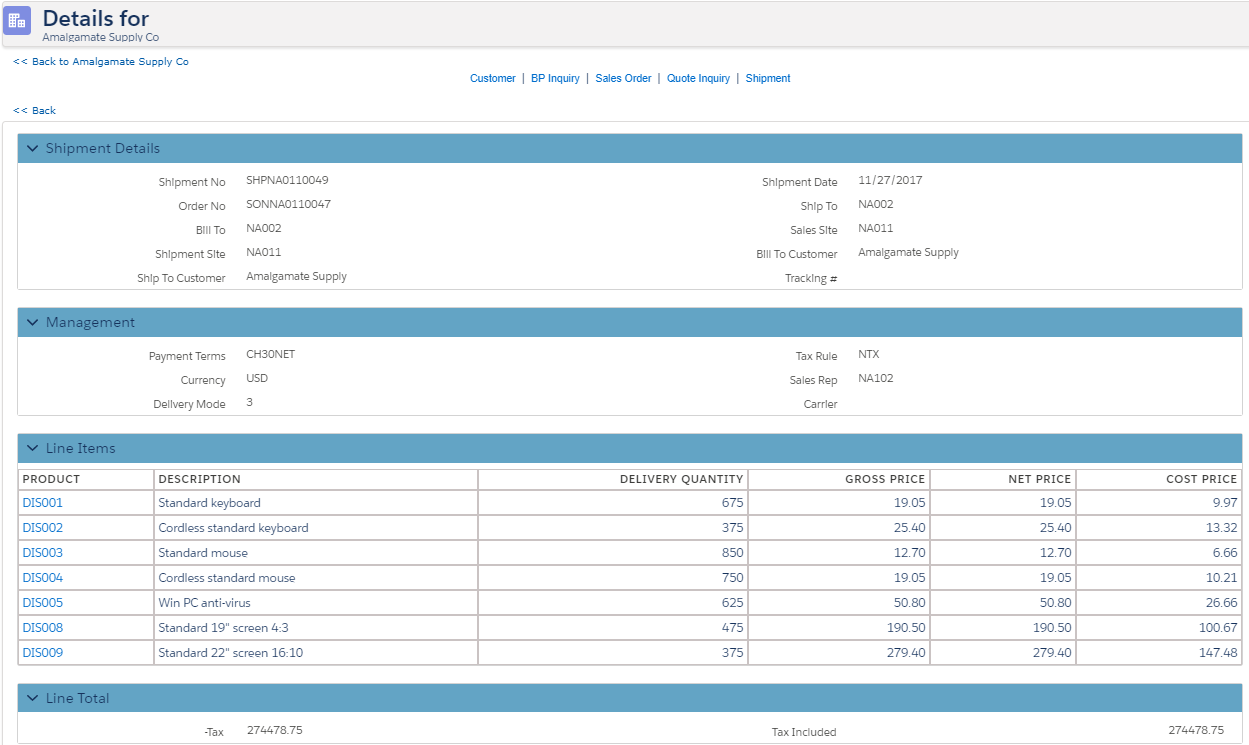Go to BP Inquiry
Viewport: 1249px width, 745px height.
(x=555, y=78)
